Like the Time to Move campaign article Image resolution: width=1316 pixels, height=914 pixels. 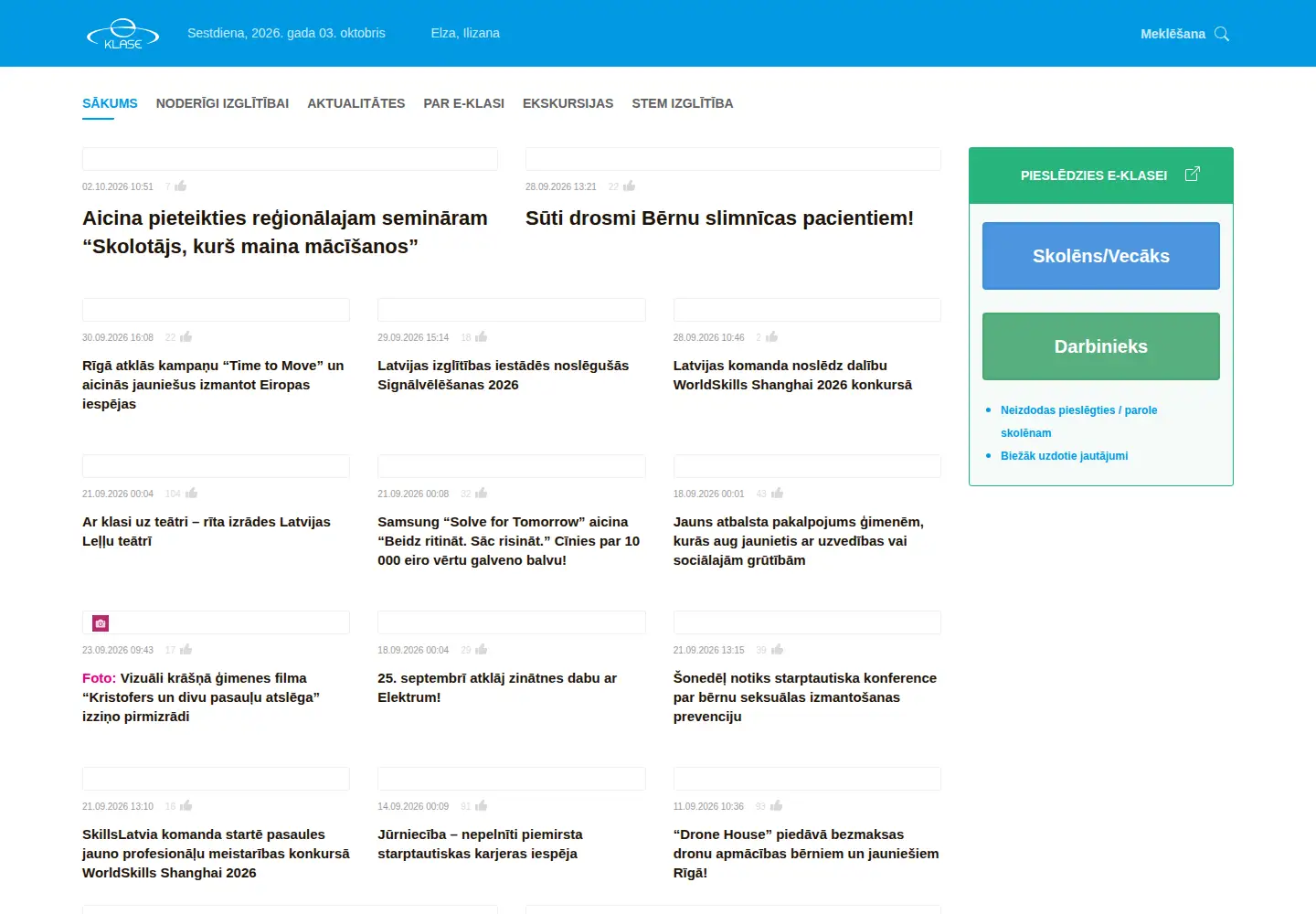186,336
